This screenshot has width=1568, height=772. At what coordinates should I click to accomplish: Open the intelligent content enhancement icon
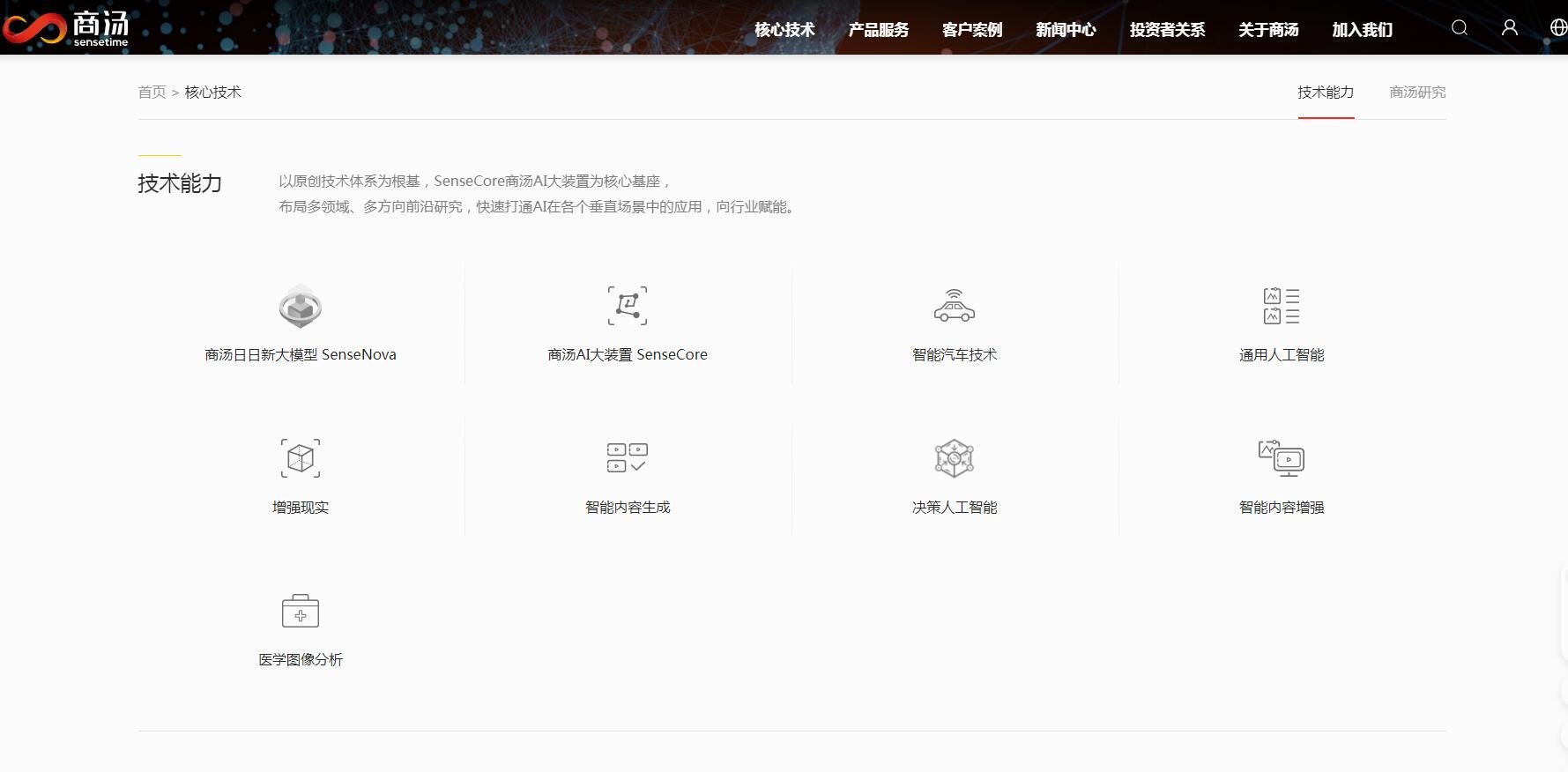(x=1282, y=458)
